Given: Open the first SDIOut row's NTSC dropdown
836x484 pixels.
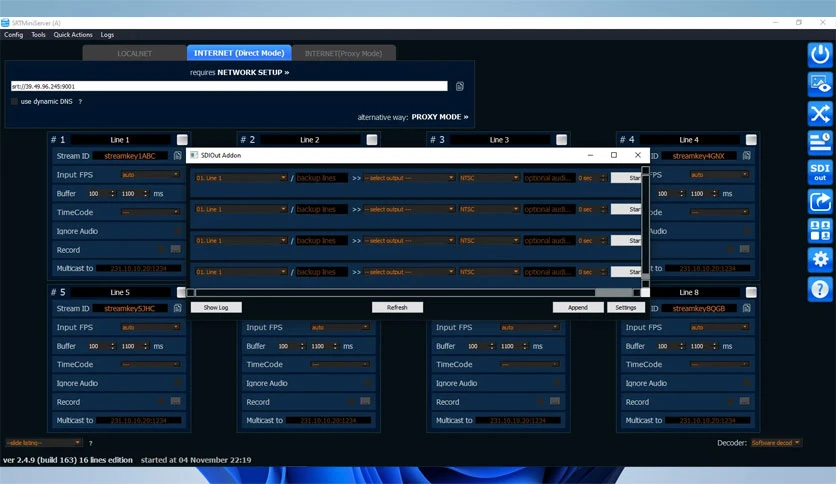Looking at the screenshot, I should (x=489, y=178).
